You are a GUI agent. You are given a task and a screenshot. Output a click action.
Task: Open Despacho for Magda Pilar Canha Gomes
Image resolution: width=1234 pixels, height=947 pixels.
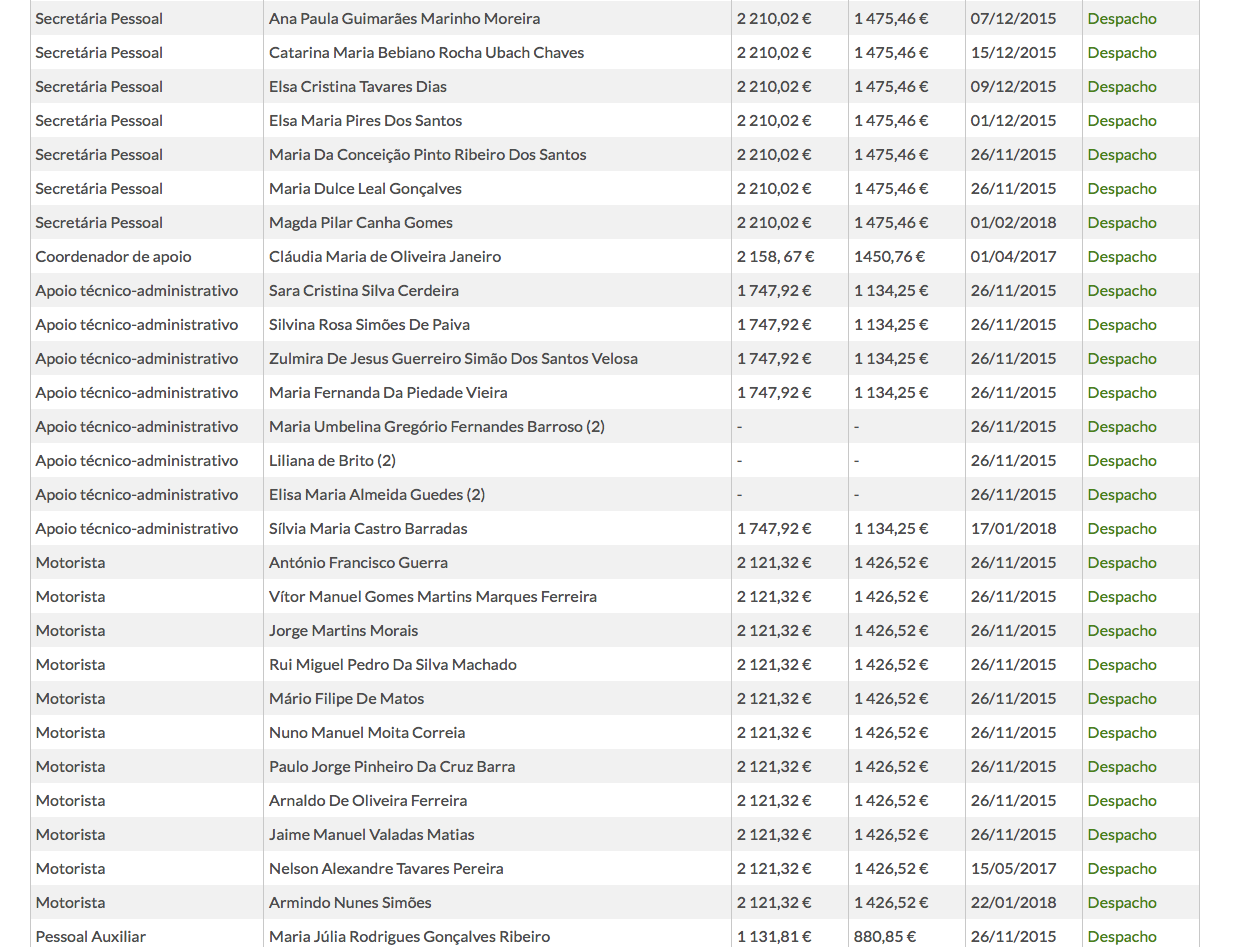tap(1121, 223)
